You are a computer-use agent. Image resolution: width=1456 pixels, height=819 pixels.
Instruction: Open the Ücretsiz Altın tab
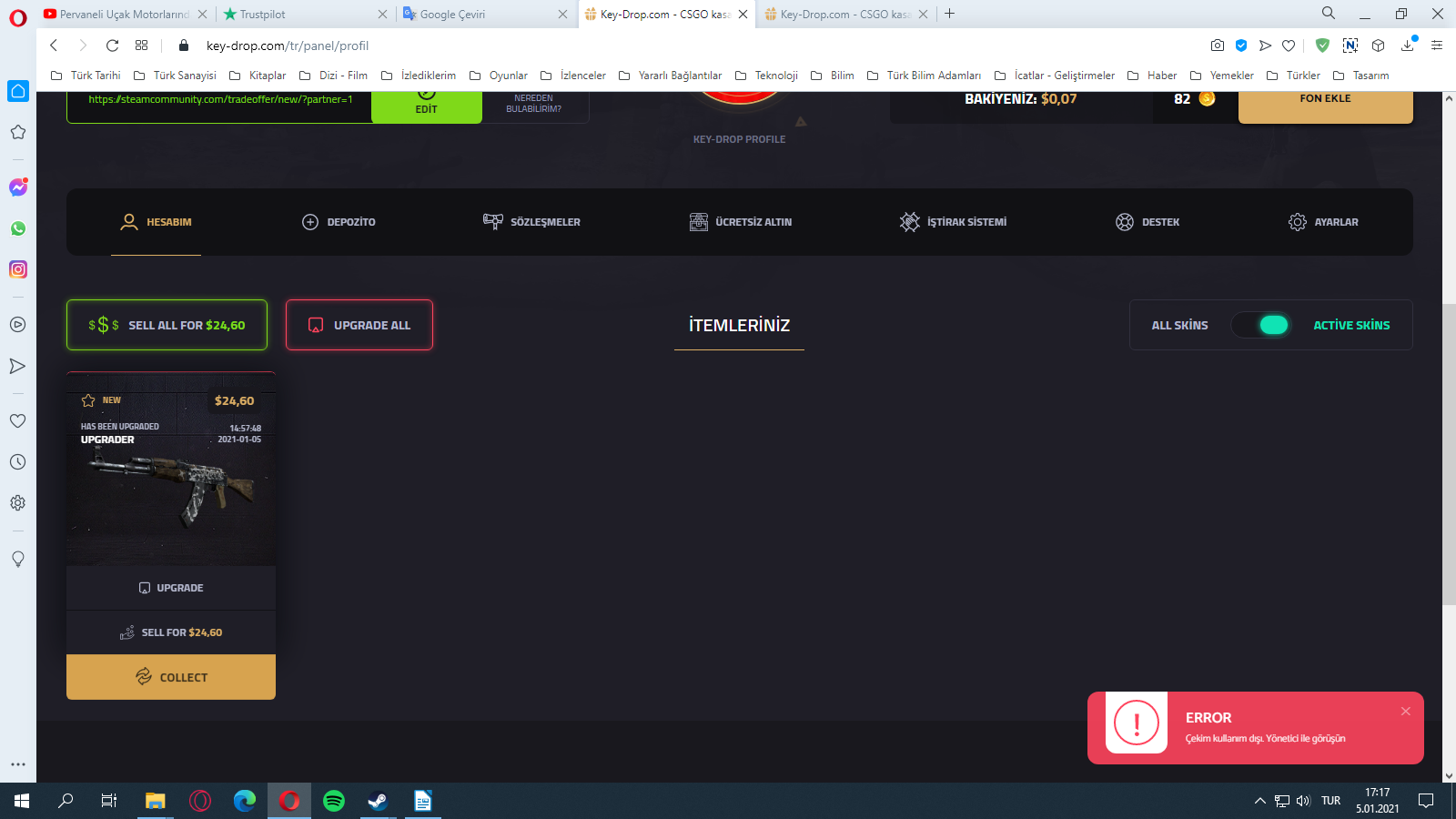(x=741, y=222)
